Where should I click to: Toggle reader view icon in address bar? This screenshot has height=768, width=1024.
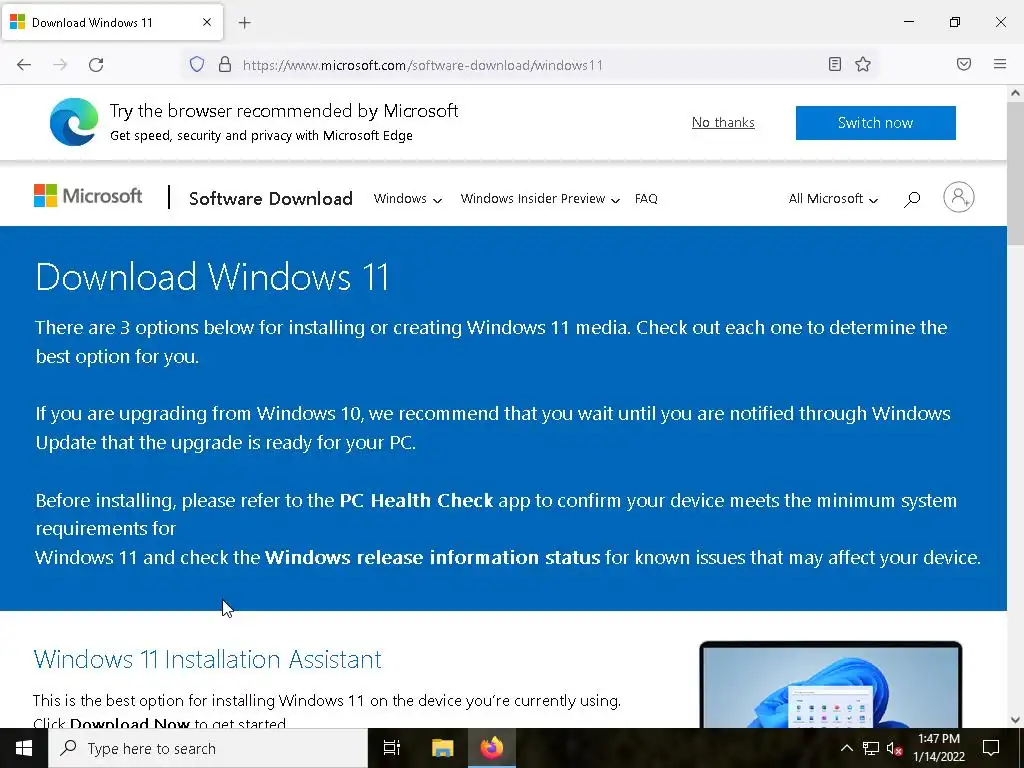tap(834, 64)
